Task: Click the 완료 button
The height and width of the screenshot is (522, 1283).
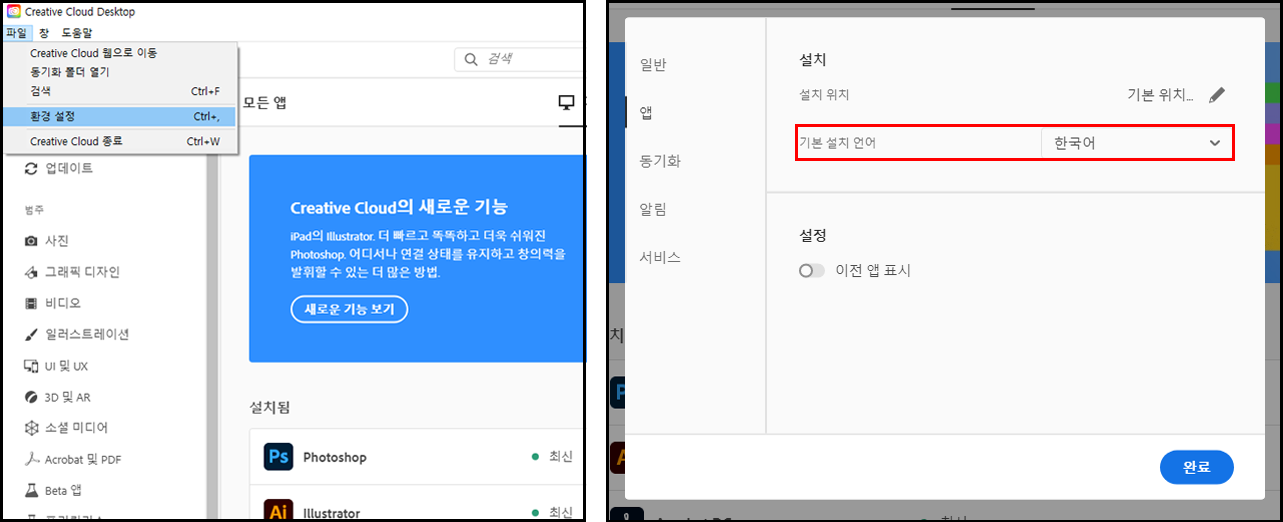Action: pos(1197,467)
